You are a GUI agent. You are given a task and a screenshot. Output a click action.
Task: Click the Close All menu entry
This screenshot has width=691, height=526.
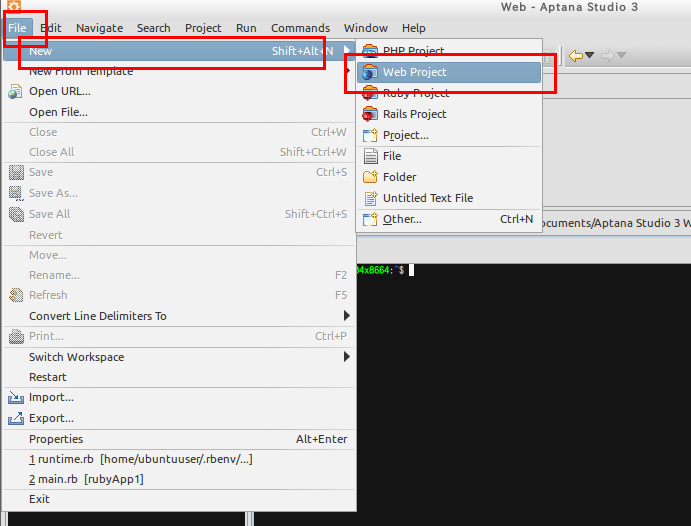coord(178,152)
